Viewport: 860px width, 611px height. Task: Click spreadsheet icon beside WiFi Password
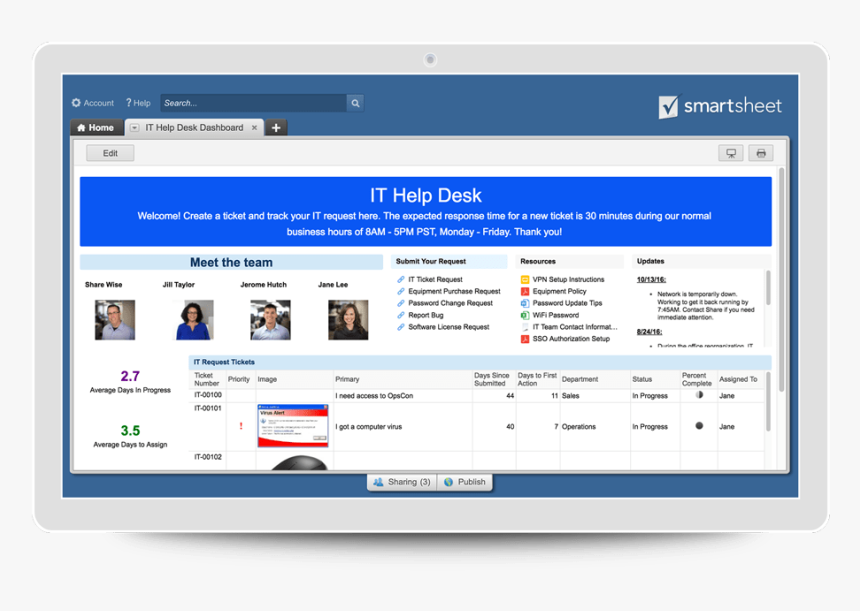tap(525, 315)
